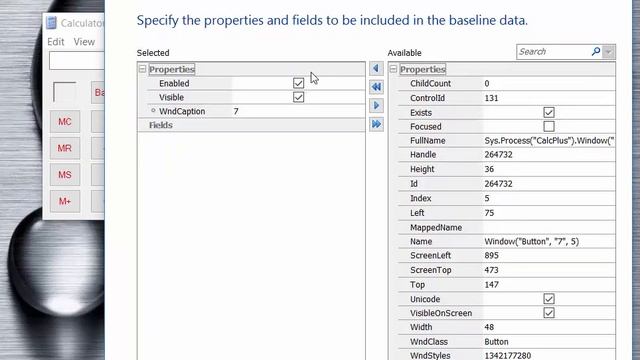Select the MappedName property
Viewport: 640px width, 360px height.
click(x=436, y=227)
